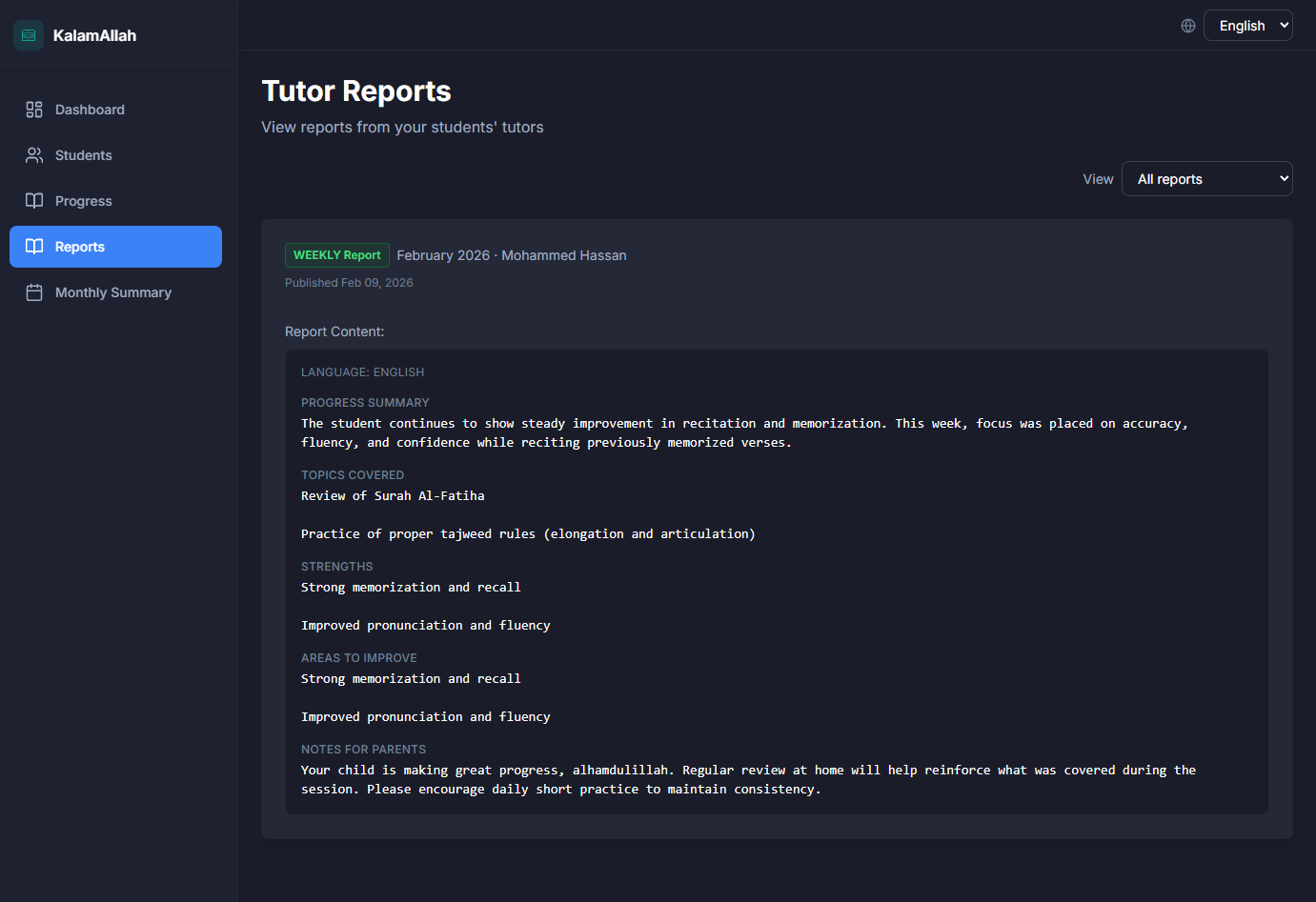Click the February 2026 Mohammed Hassan title
1316x902 pixels.
pos(512,255)
